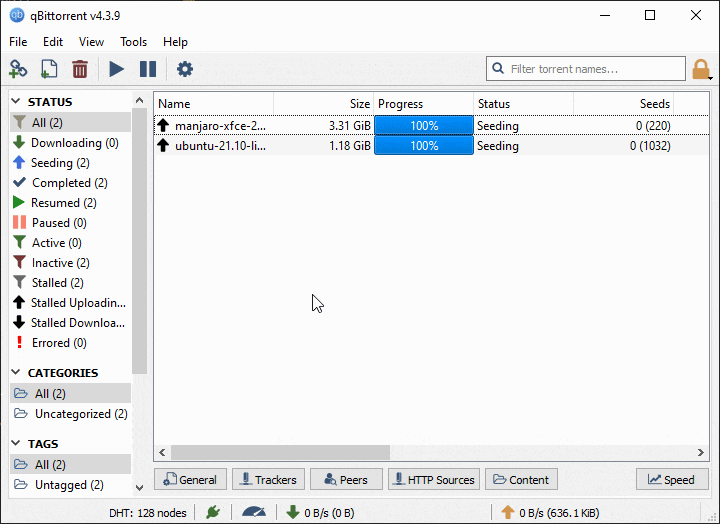Click the ubuntu torrent 100% progress bar
The image size is (720, 524).
coord(424,146)
